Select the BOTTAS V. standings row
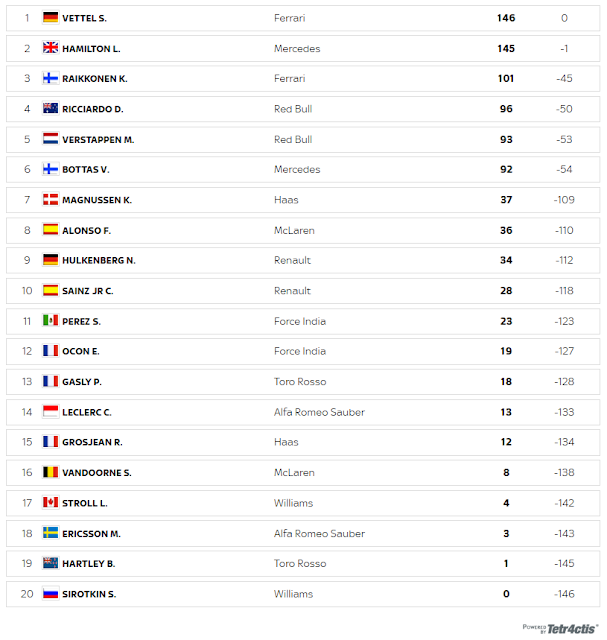This screenshot has width=607, height=640. tap(303, 169)
